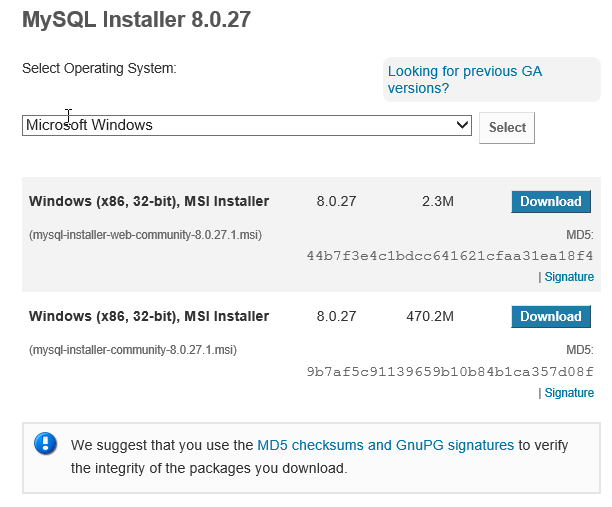Open Looking for previous GA versions link

pyautogui.click(x=464, y=80)
